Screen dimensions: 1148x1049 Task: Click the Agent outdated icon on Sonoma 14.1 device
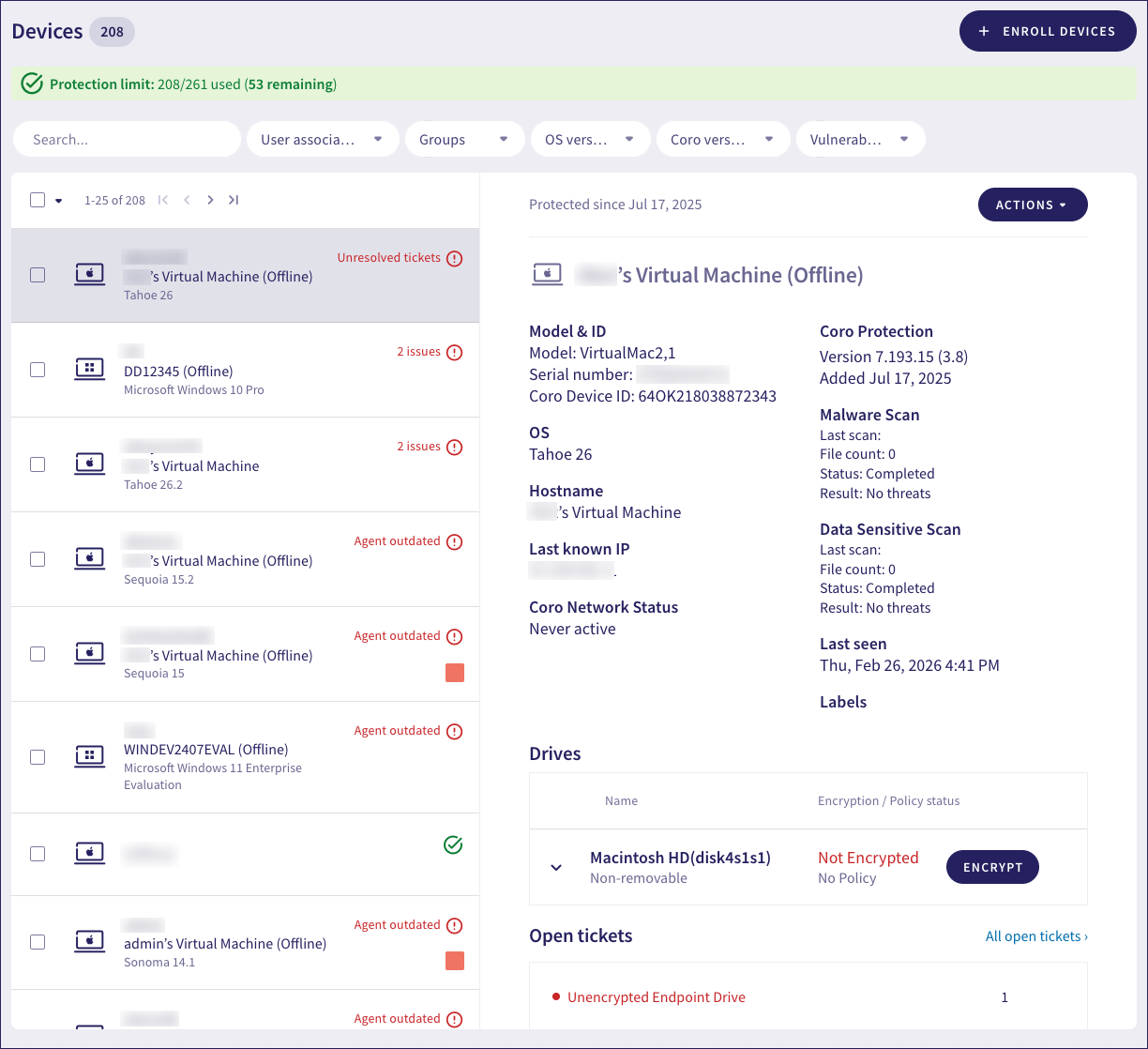coord(455,925)
